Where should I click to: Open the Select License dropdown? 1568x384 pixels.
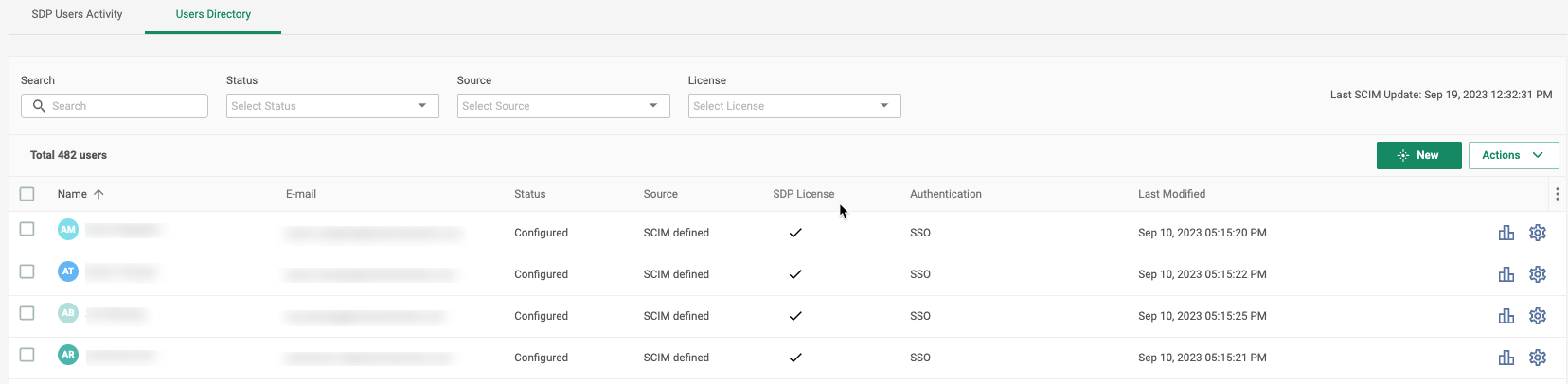click(794, 106)
